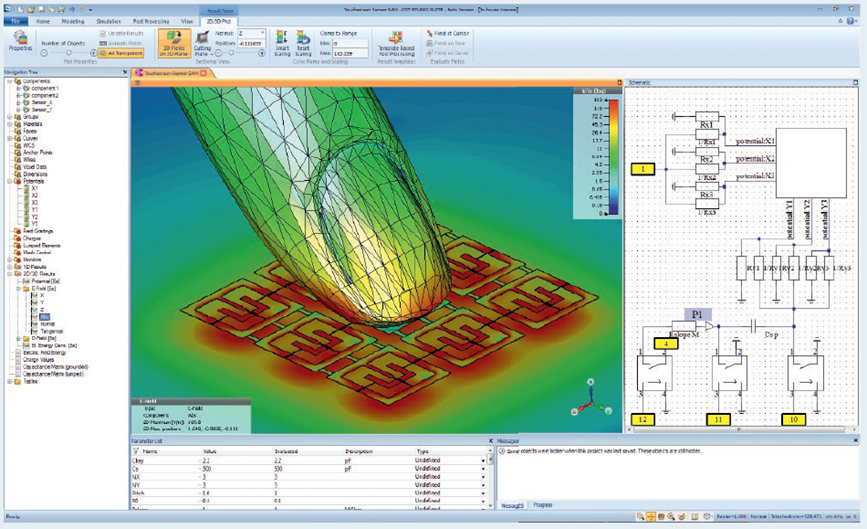Click the Number of Objects slider
This screenshot has height=529, width=867.
click(68, 52)
